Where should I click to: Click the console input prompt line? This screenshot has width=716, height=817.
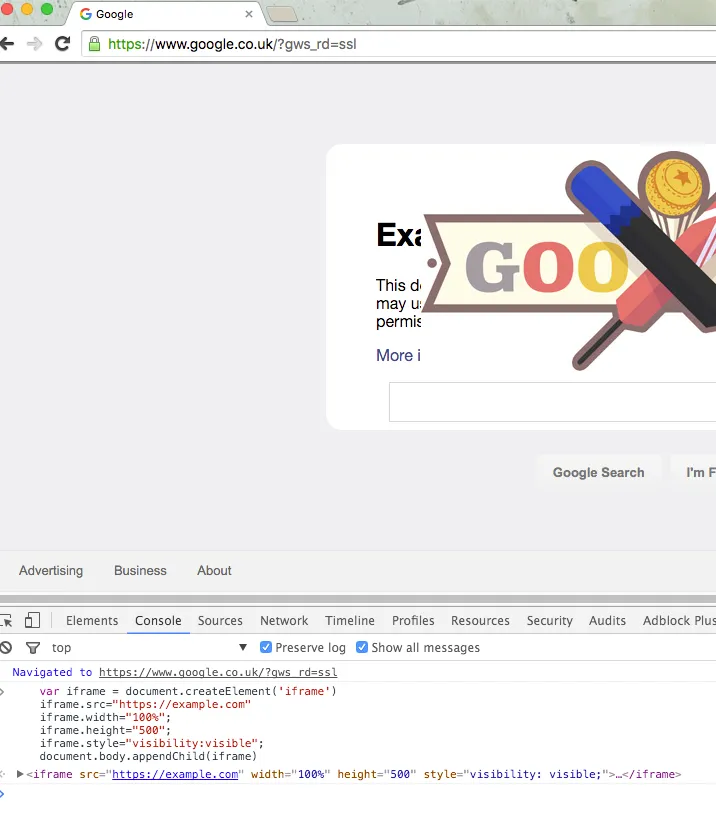click(x=358, y=794)
